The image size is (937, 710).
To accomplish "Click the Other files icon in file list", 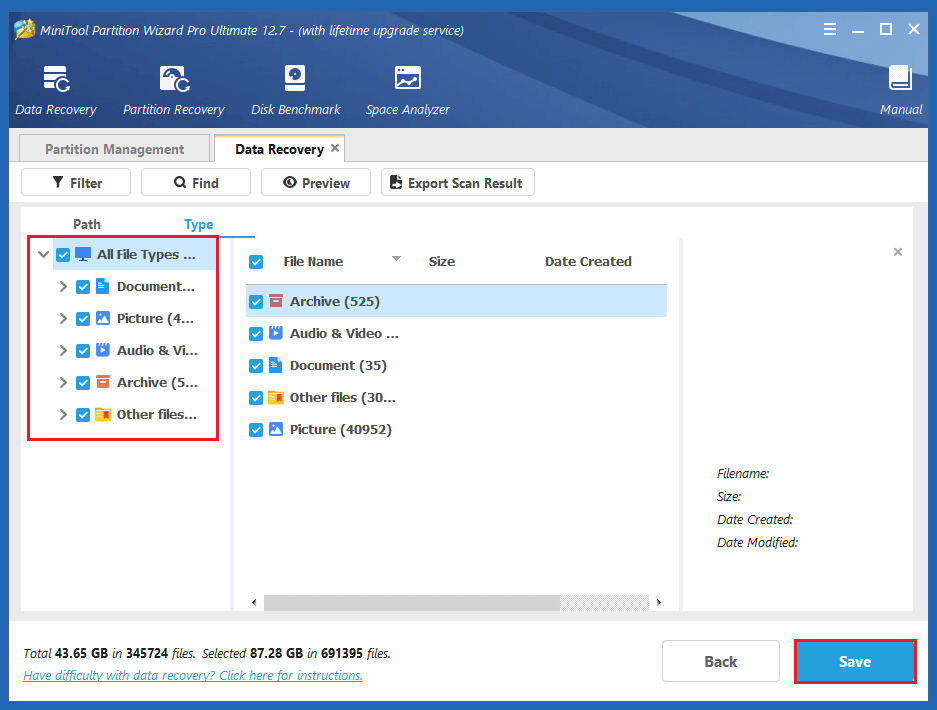I will (275, 397).
